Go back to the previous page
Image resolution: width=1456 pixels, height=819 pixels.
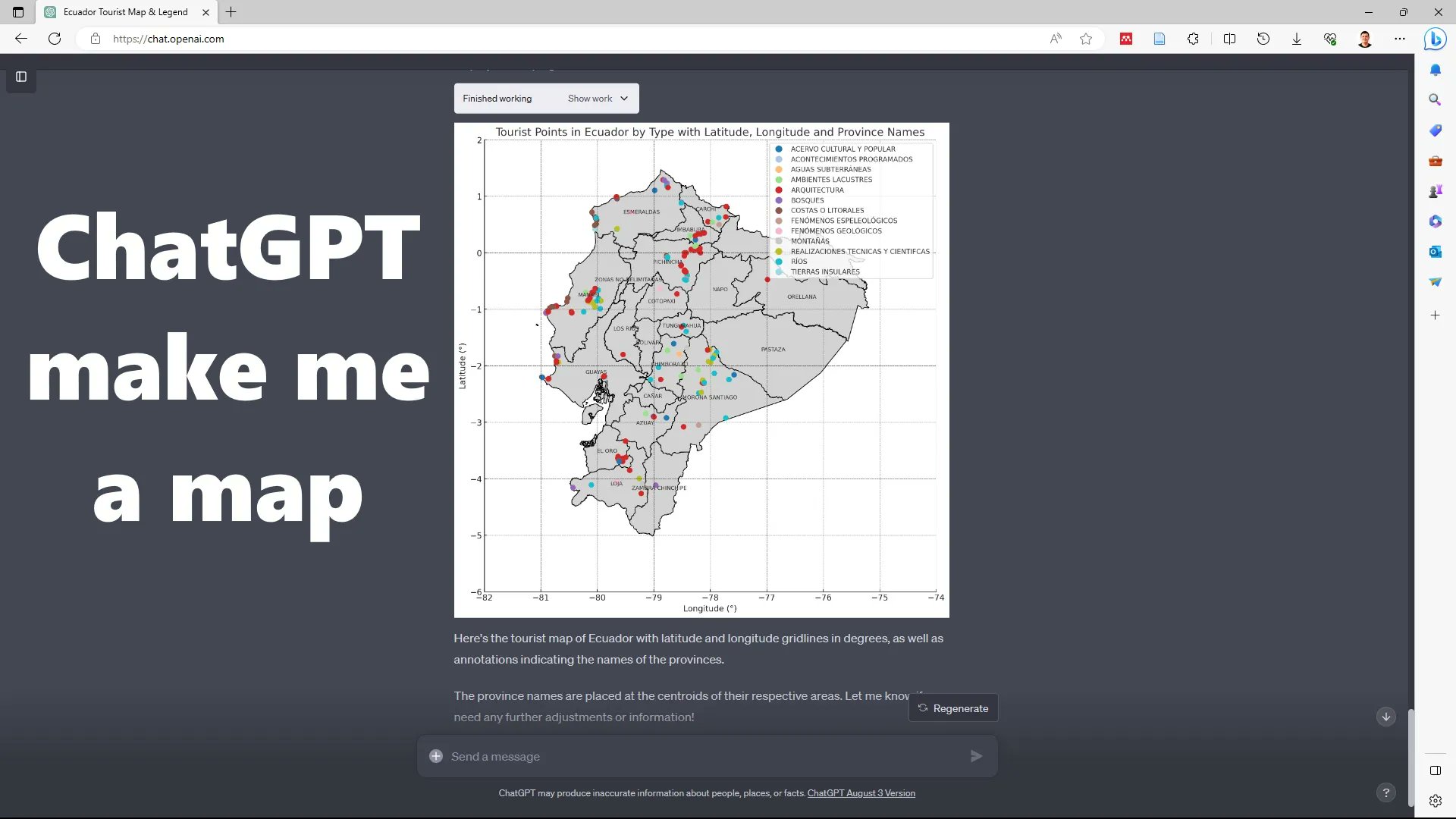pos(21,39)
